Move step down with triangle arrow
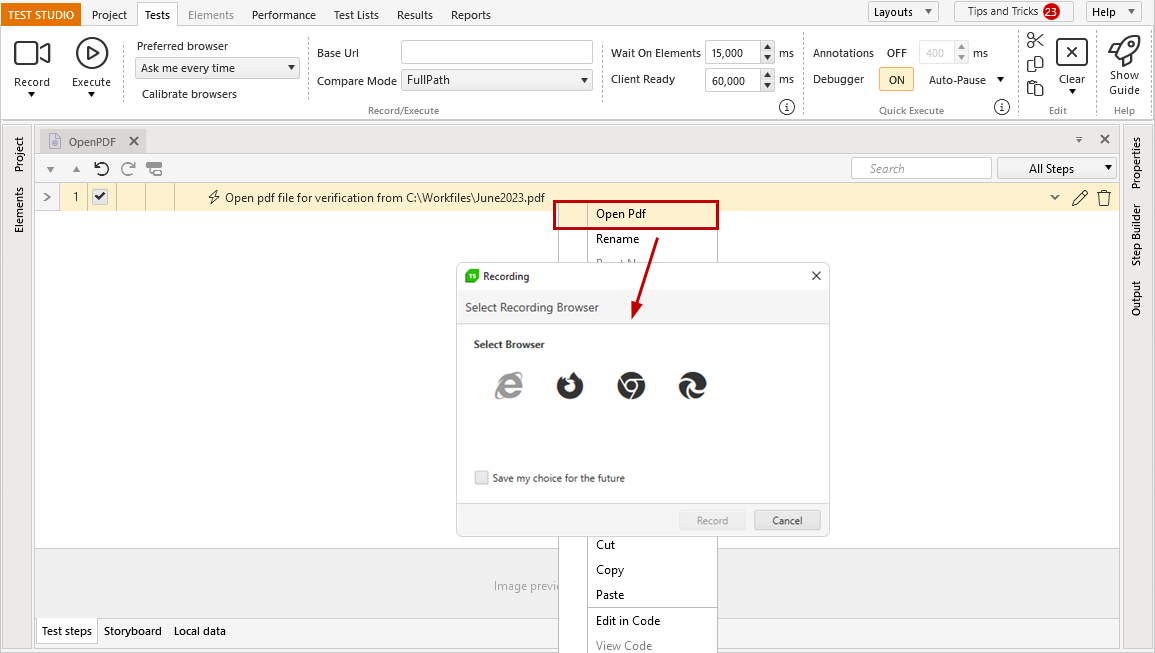Image resolution: width=1155 pixels, height=653 pixels. point(50,170)
